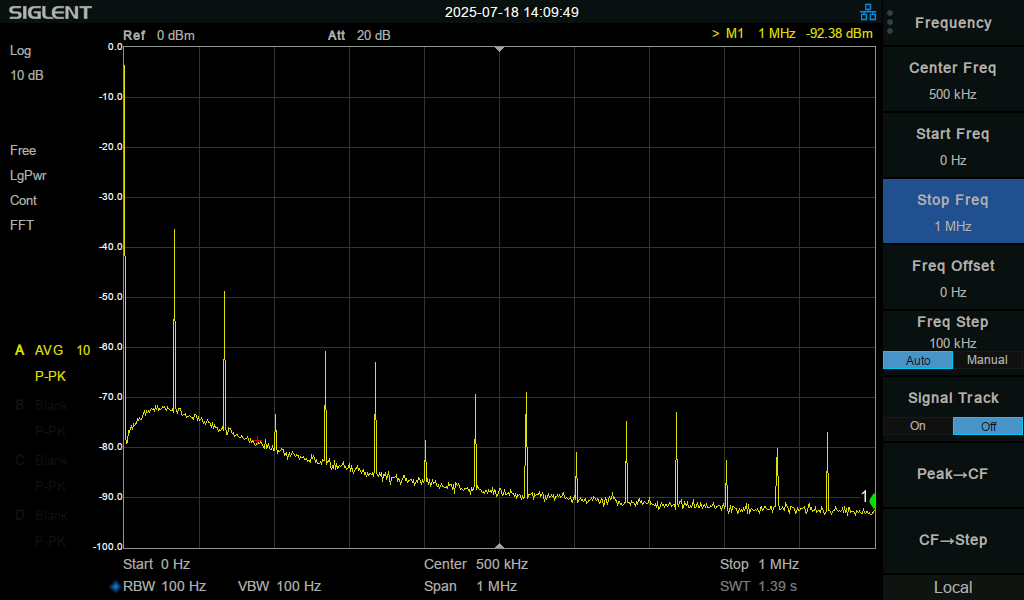Click the Ref 0 dBm readout
This screenshot has height=600, width=1024.
click(x=159, y=35)
